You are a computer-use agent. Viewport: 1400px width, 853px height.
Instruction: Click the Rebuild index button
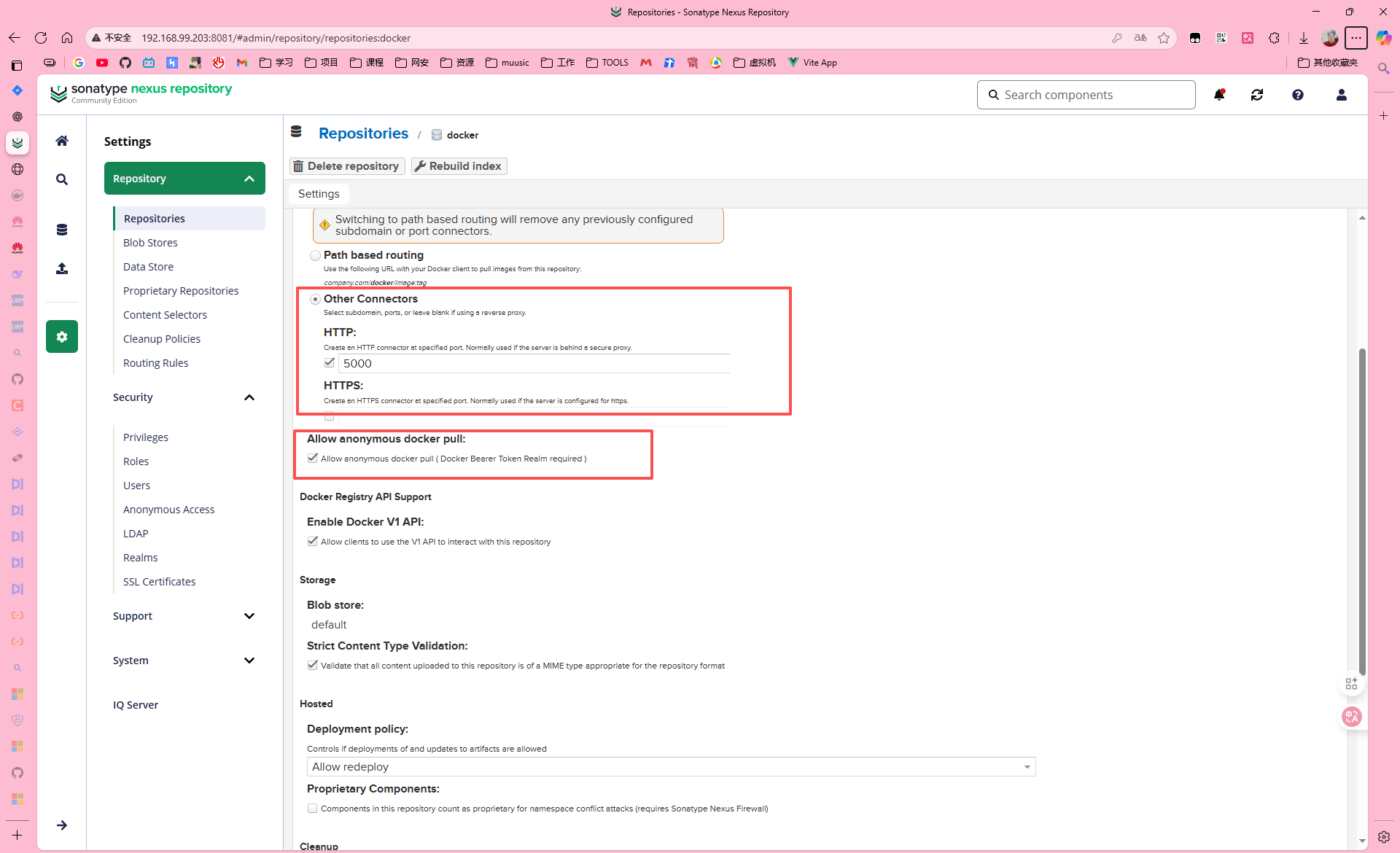459,166
